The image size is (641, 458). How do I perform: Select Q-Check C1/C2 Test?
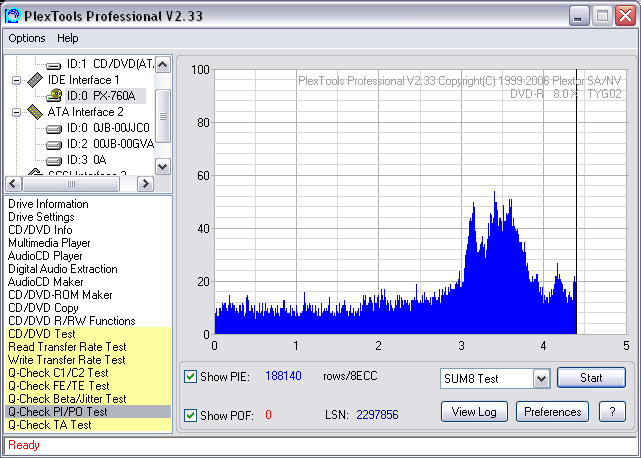point(88,373)
